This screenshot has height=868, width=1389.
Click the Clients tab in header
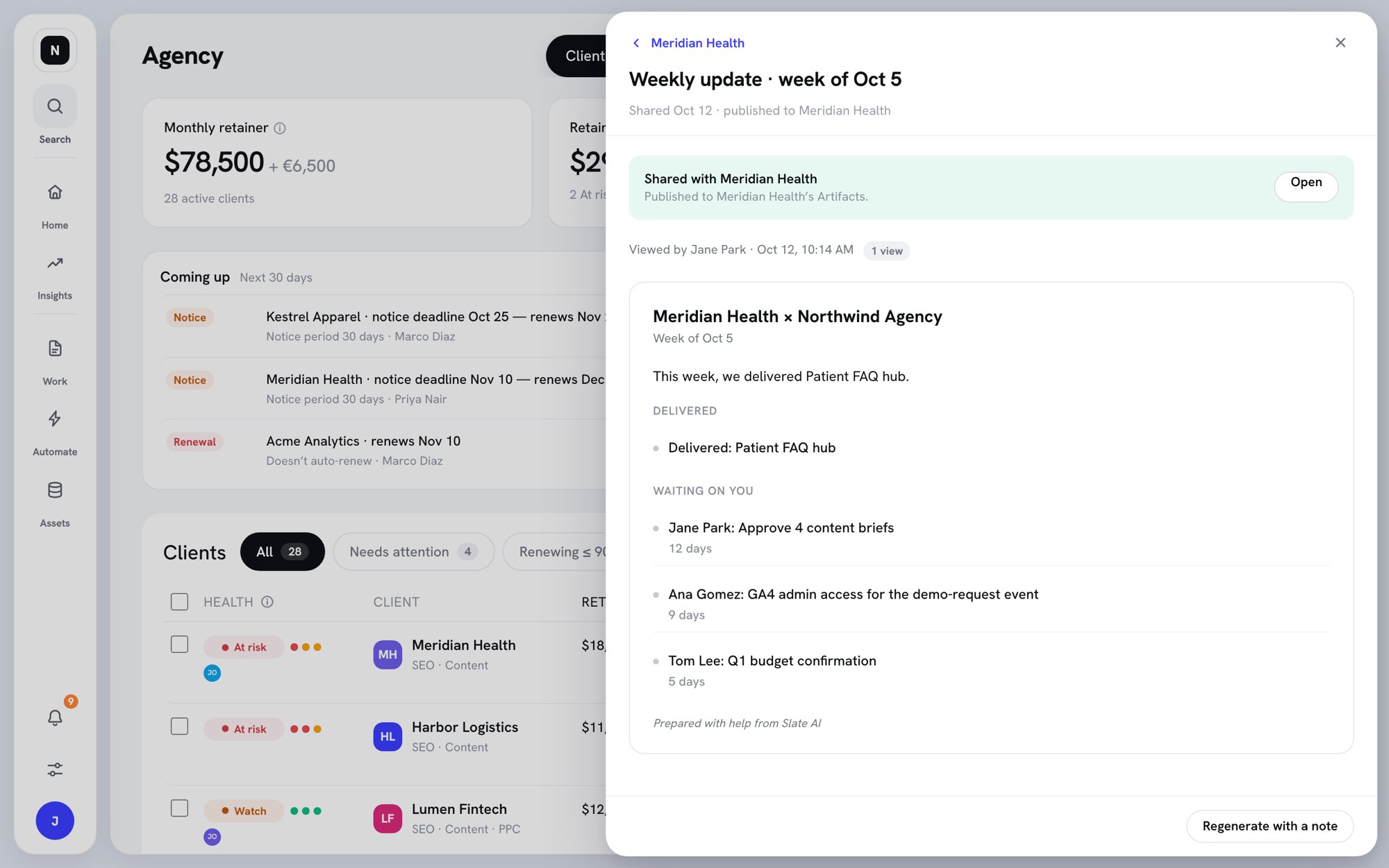click(x=577, y=56)
